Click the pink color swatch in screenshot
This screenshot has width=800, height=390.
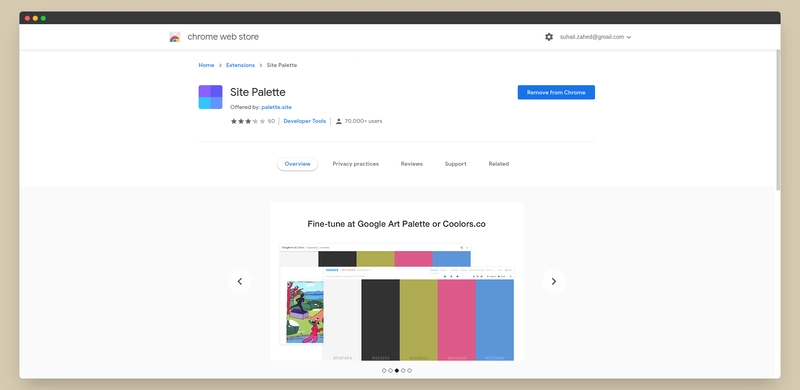coord(457,320)
